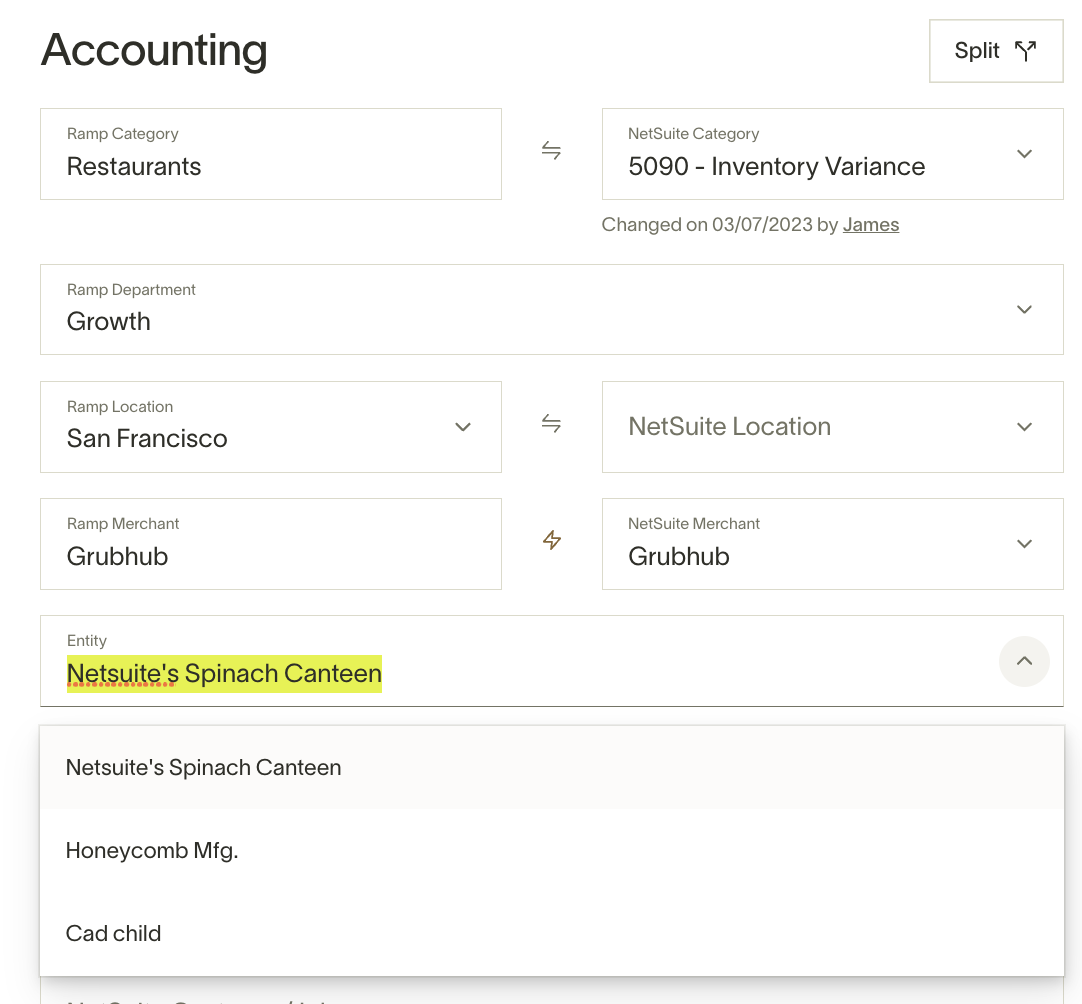Click the swap arrows icon beside Ramp Category

point(551,150)
